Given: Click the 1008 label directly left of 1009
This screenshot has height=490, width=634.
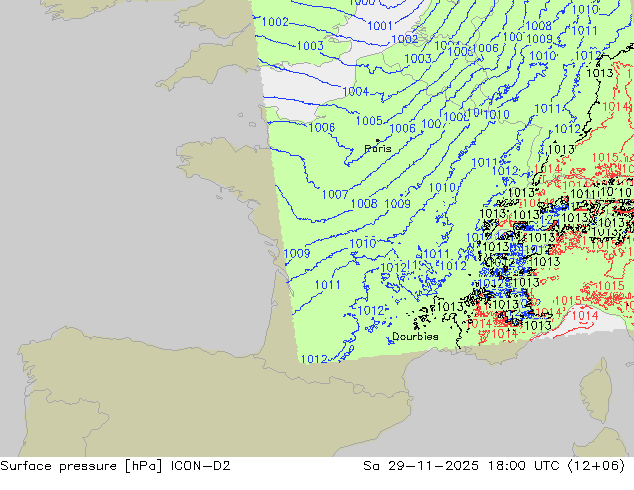Looking at the screenshot, I should [x=364, y=204].
